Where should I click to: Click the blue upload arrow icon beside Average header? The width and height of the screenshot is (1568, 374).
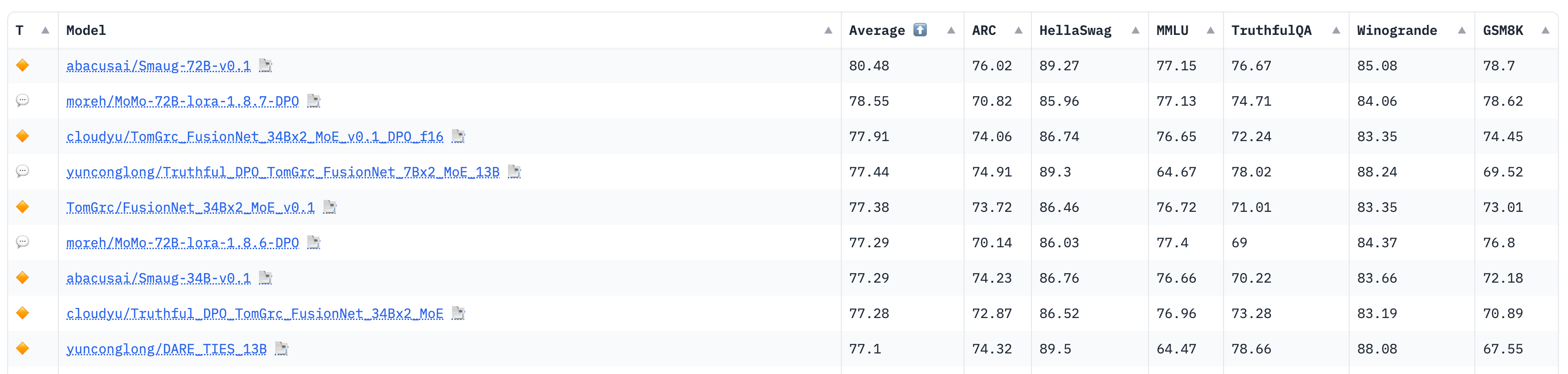(919, 29)
